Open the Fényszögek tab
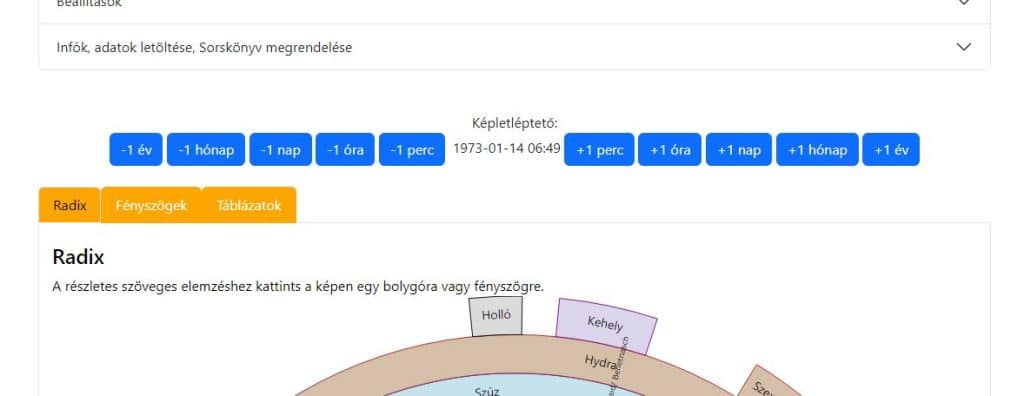Screen dimensions: 1024x396 coord(151,205)
